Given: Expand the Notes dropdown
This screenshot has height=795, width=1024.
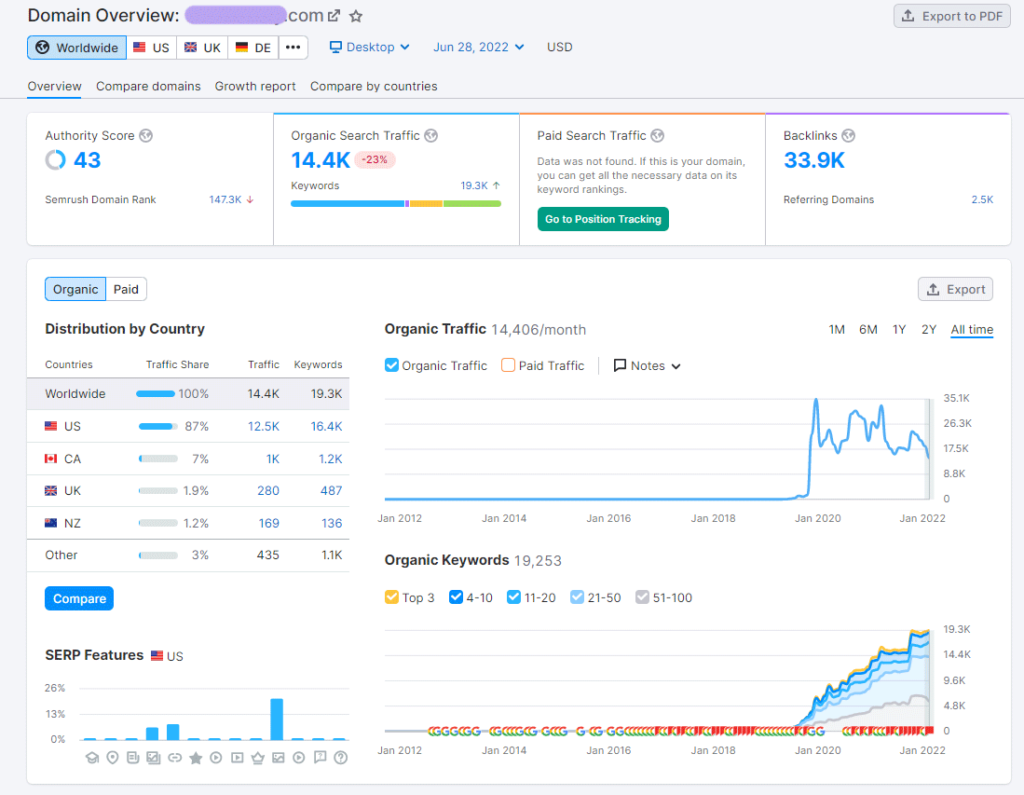Looking at the screenshot, I should (x=645, y=365).
